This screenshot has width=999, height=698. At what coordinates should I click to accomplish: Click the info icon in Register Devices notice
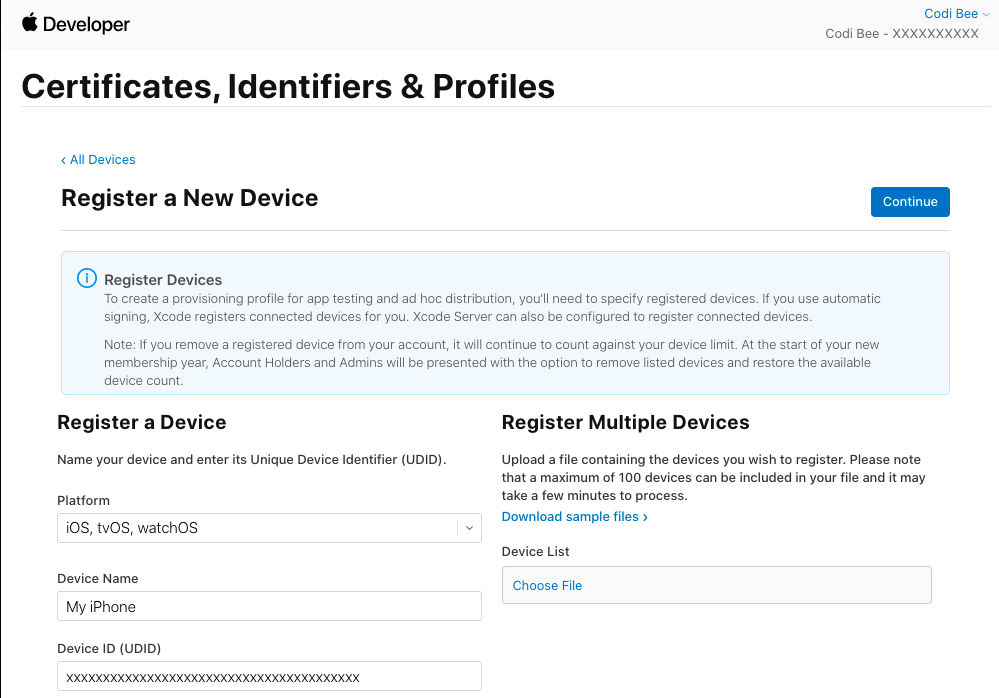[x=87, y=279]
